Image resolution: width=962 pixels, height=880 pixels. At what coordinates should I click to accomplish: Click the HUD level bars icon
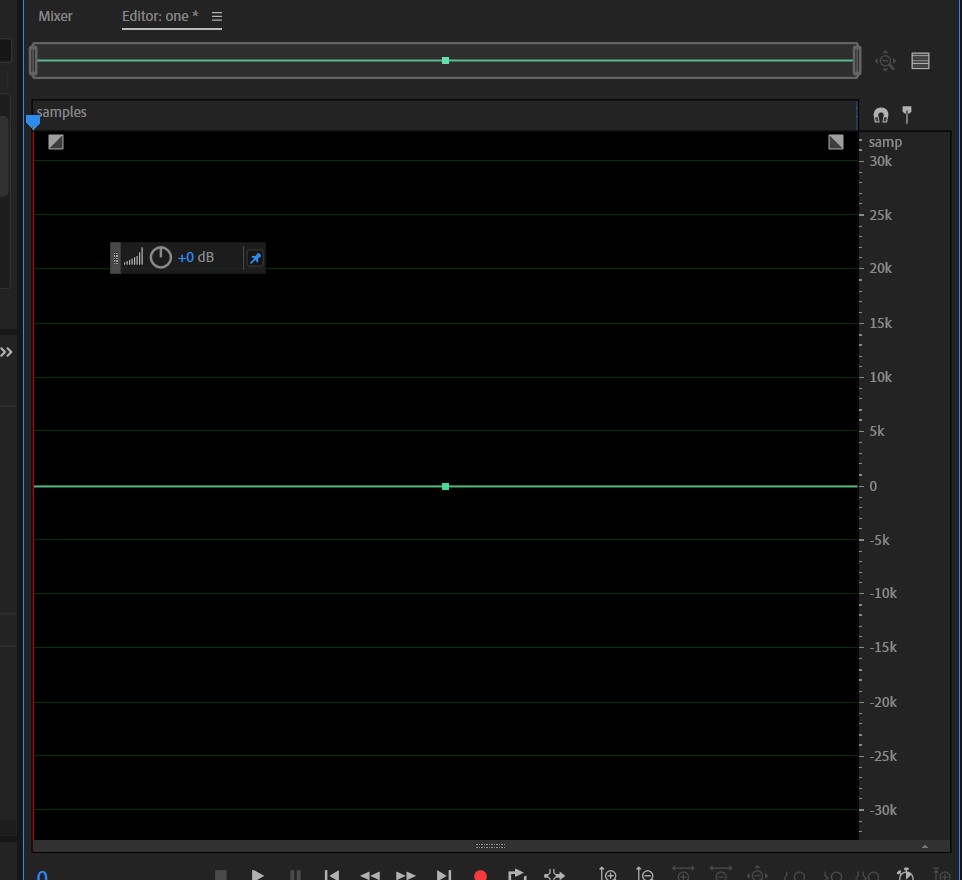133,257
